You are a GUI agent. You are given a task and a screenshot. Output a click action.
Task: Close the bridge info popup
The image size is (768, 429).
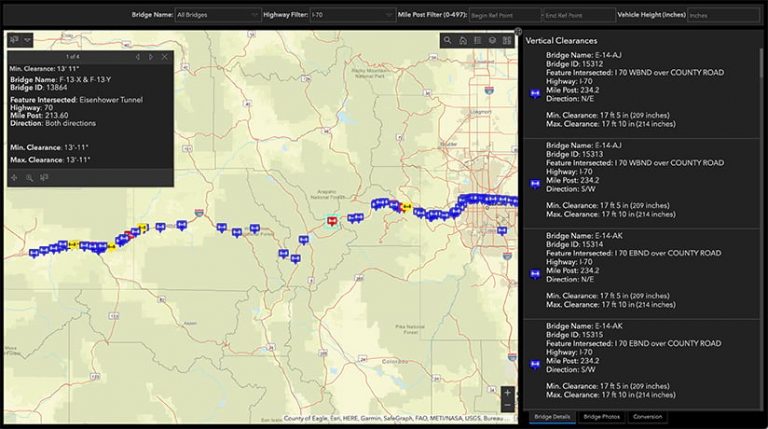click(x=165, y=57)
